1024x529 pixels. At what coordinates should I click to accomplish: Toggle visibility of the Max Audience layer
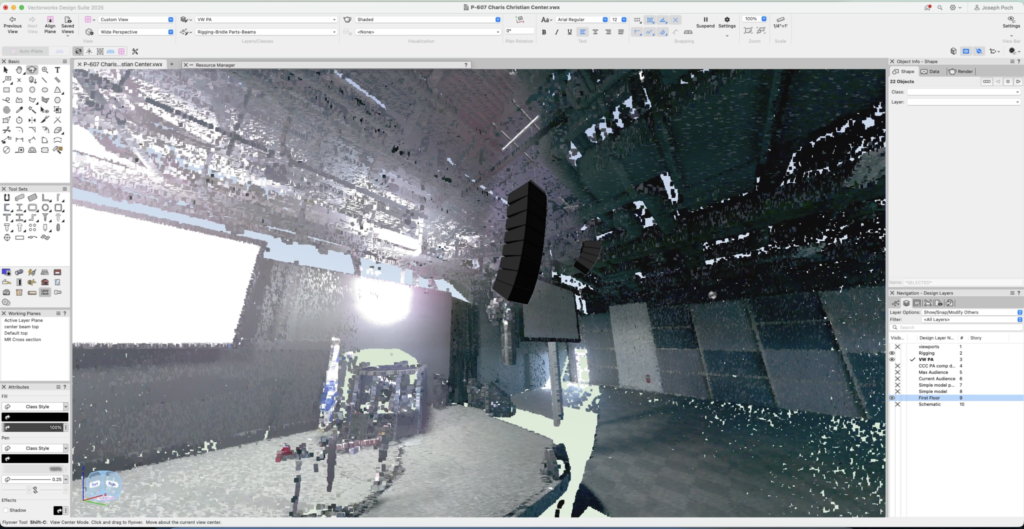[x=897, y=372]
